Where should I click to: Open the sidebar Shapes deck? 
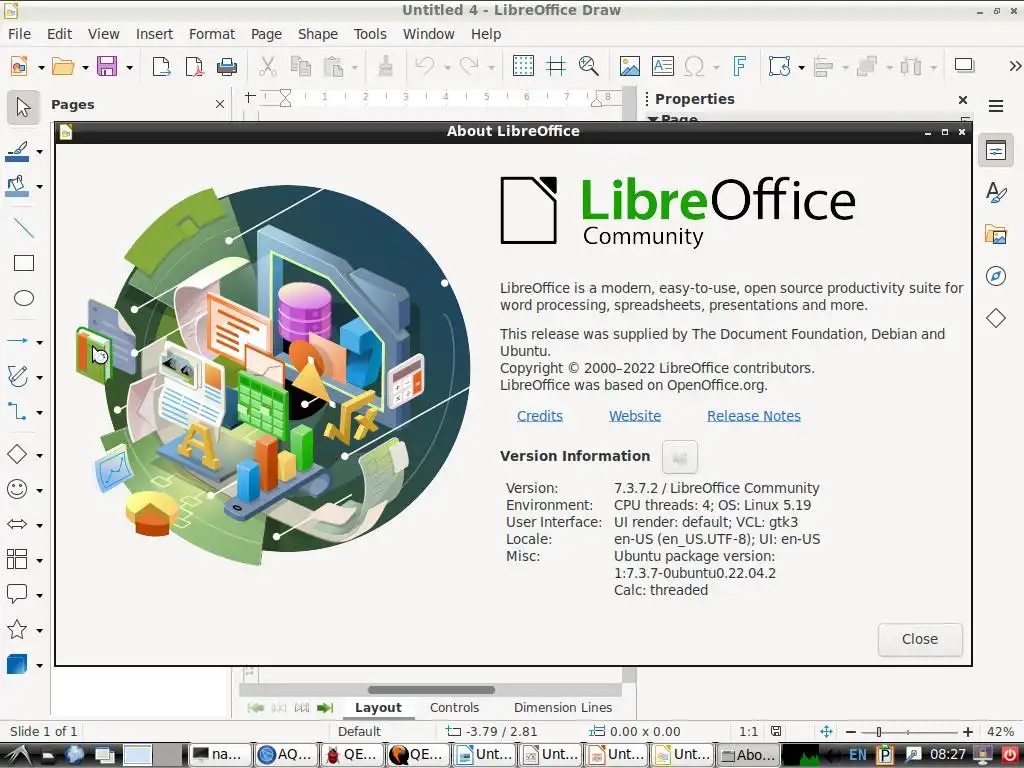pos(996,318)
